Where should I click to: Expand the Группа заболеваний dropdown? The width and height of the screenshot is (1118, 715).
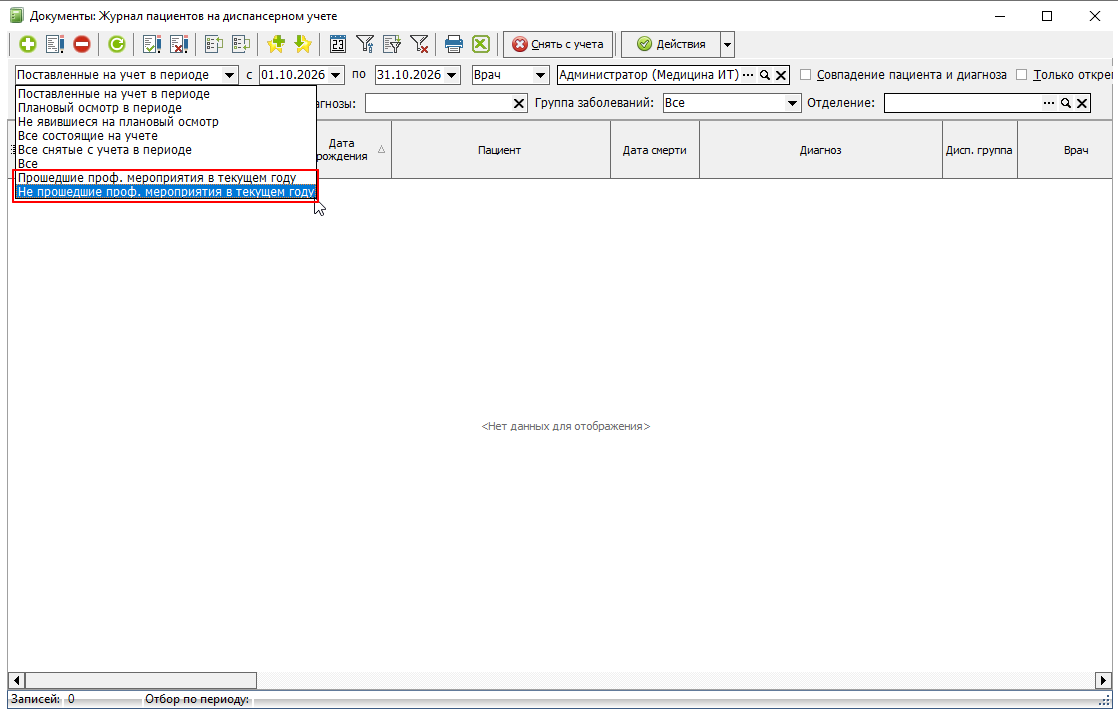click(x=792, y=103)
